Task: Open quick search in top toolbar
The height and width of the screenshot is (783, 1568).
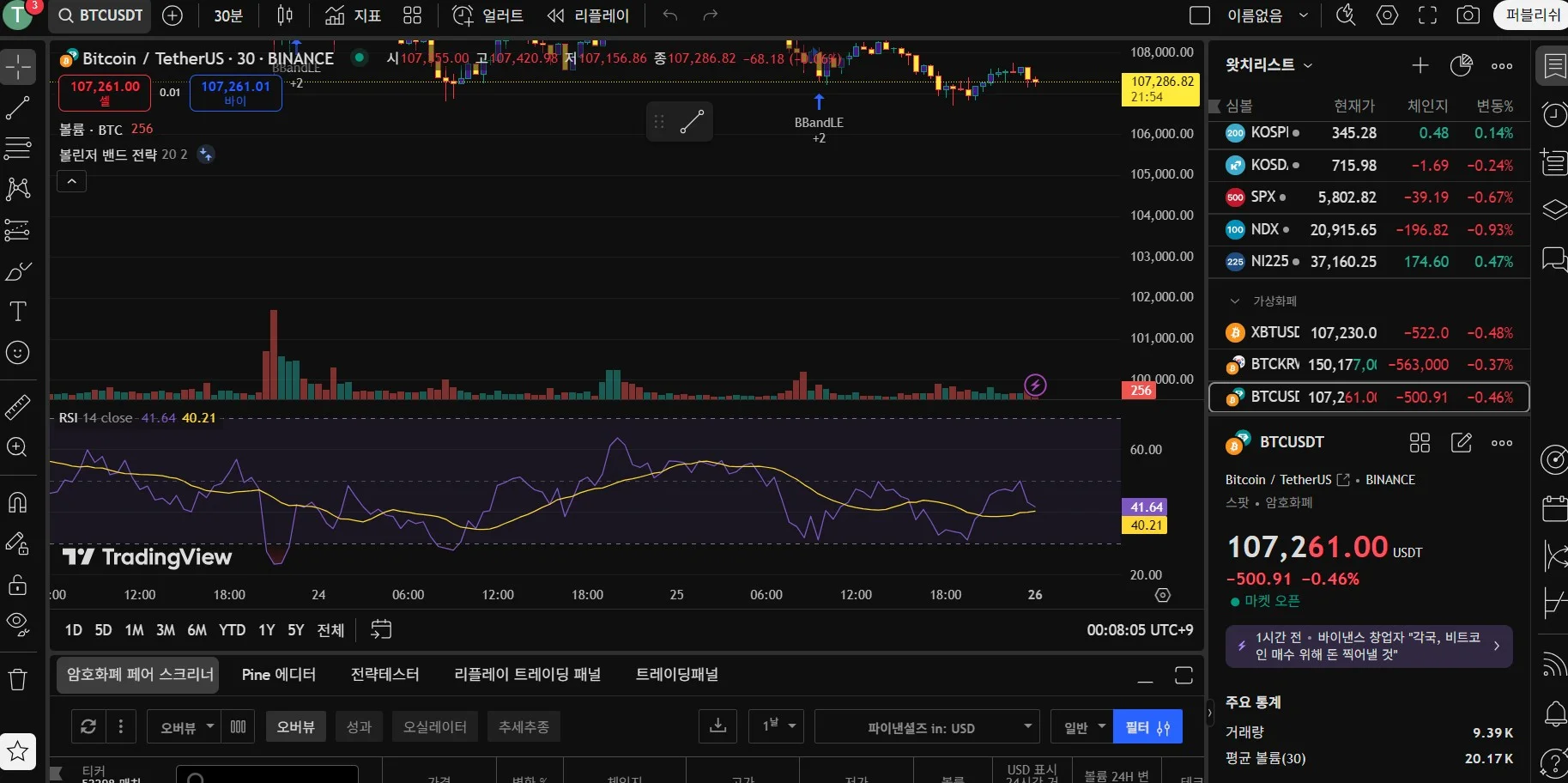Action: (1346, 15)
